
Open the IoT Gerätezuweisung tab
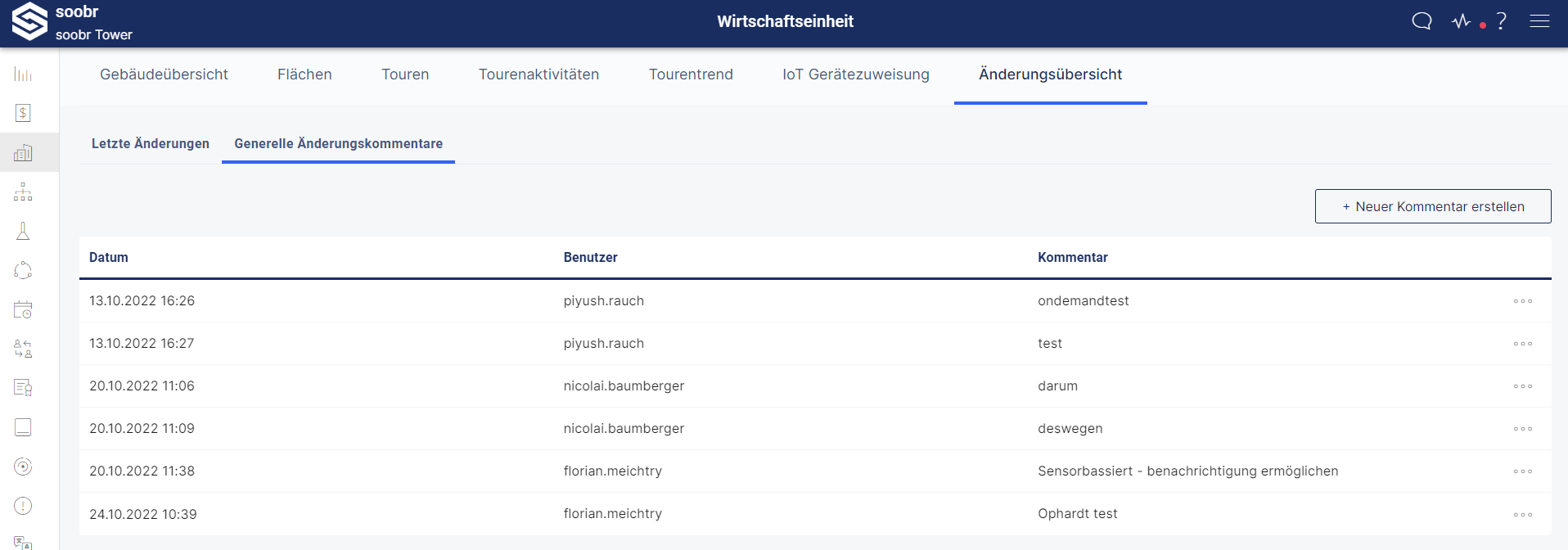point(856,74)
